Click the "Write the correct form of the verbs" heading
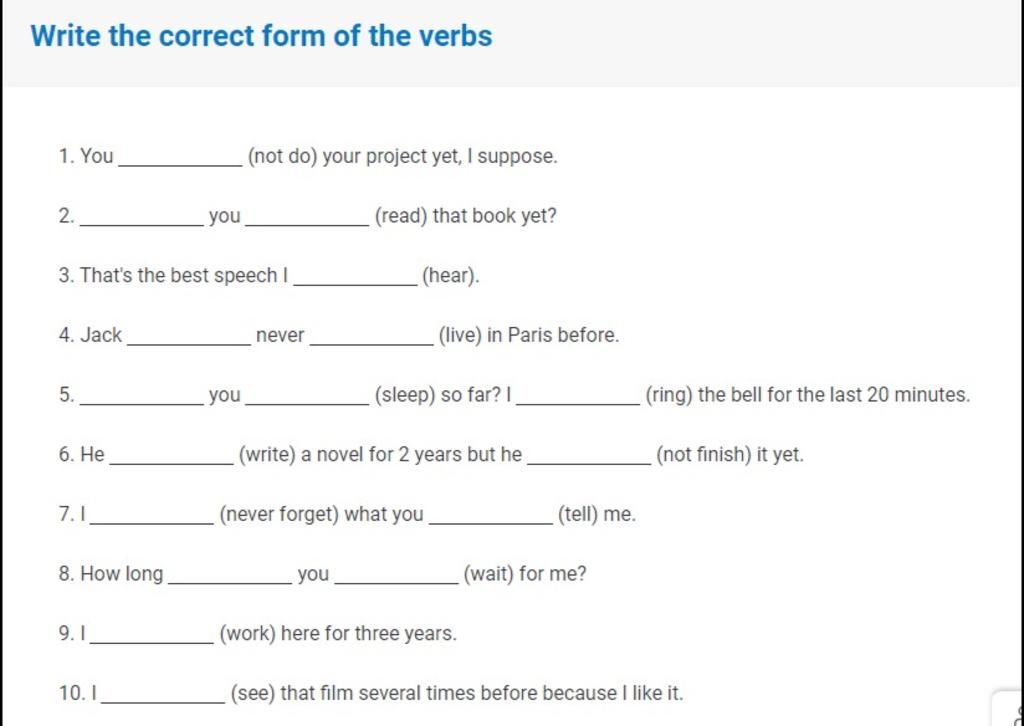Viewport: 1024px width, 726px height. (261, 35)
